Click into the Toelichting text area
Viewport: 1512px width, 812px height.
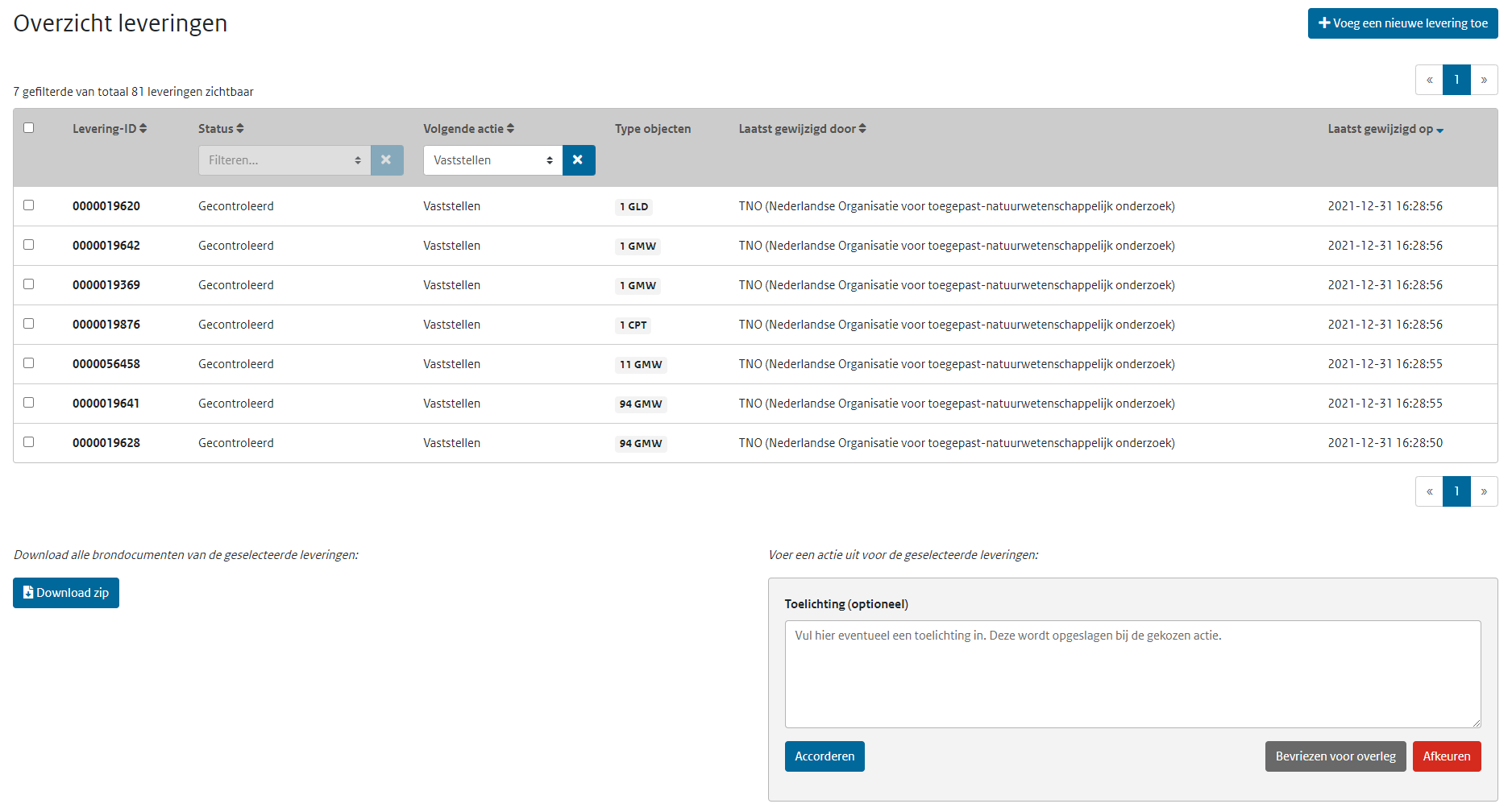coord(1132,674)
